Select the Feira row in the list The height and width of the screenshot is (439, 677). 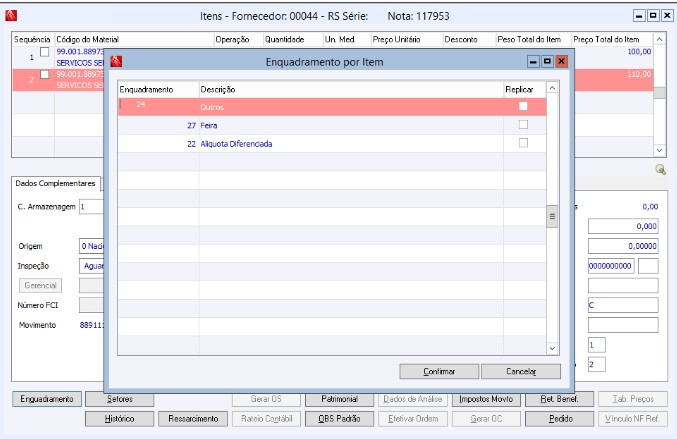pyautogui.click(x=332, y=125)
